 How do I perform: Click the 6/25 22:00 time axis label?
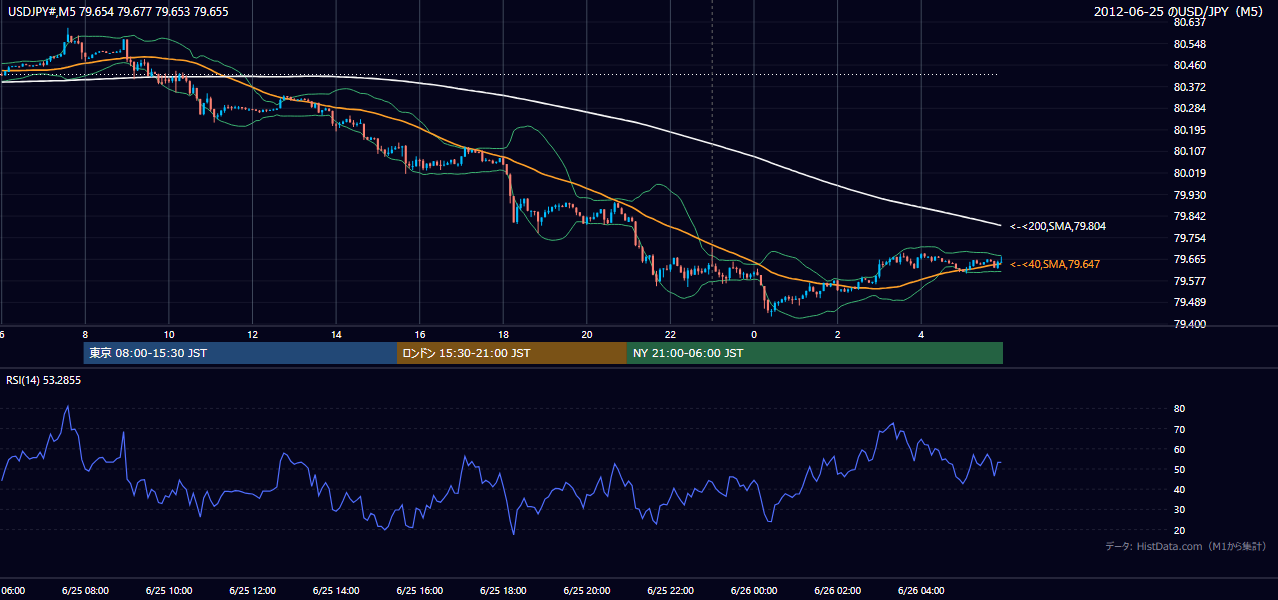point(670,590)
